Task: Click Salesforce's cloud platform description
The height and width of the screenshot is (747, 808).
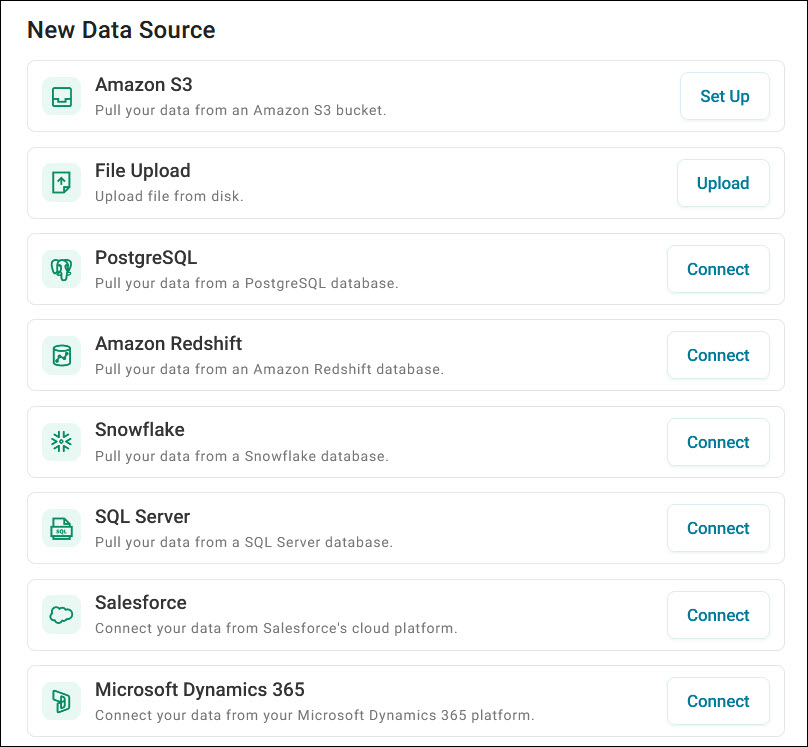Action: click(276, 629)
